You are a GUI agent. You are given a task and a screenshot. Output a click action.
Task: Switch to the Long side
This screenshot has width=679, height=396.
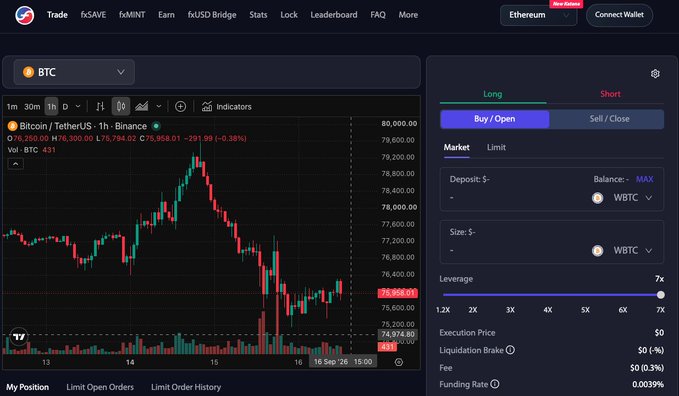pyautogui.click(x=493, y=94)
